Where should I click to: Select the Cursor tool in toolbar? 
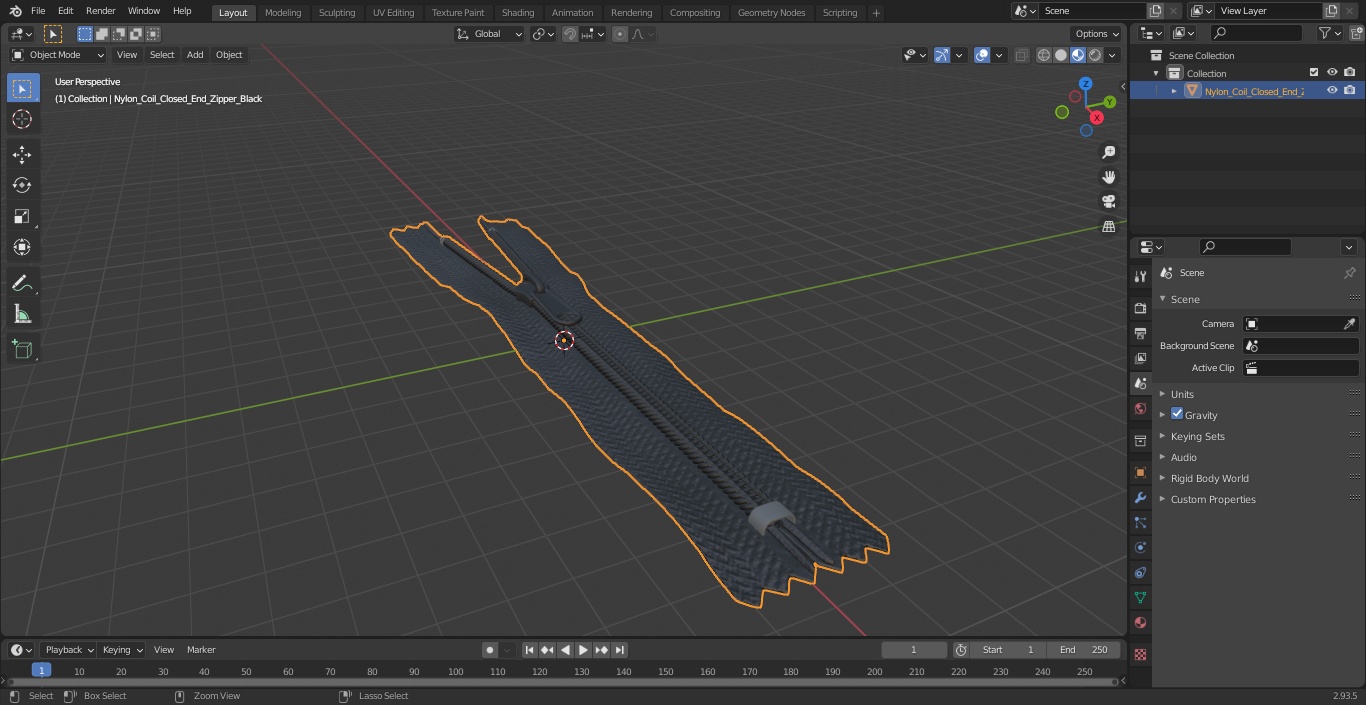22,120
